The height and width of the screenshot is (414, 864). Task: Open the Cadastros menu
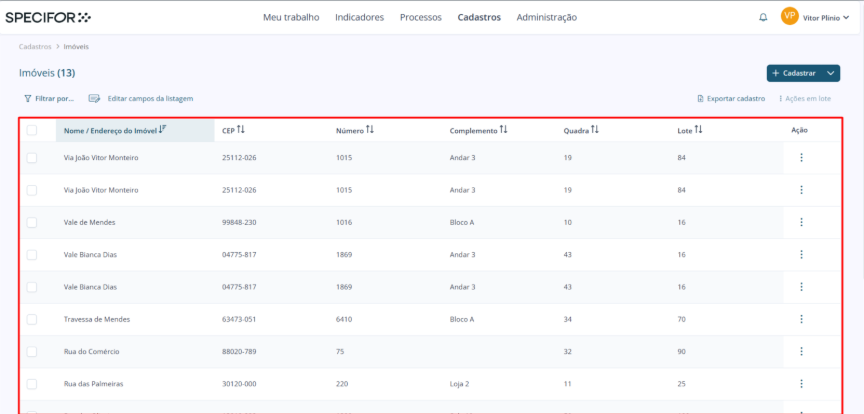[x=479, y=18]
